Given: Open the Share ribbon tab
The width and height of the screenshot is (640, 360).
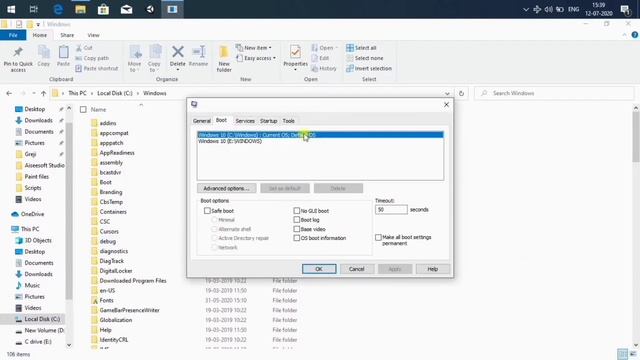Looking at the screenshot, I should point(67,35).
